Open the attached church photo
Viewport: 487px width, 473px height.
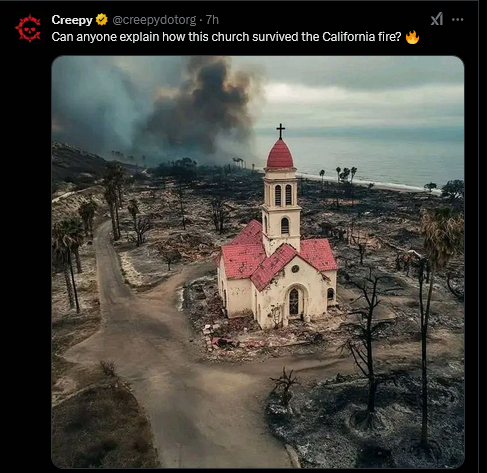258,262
